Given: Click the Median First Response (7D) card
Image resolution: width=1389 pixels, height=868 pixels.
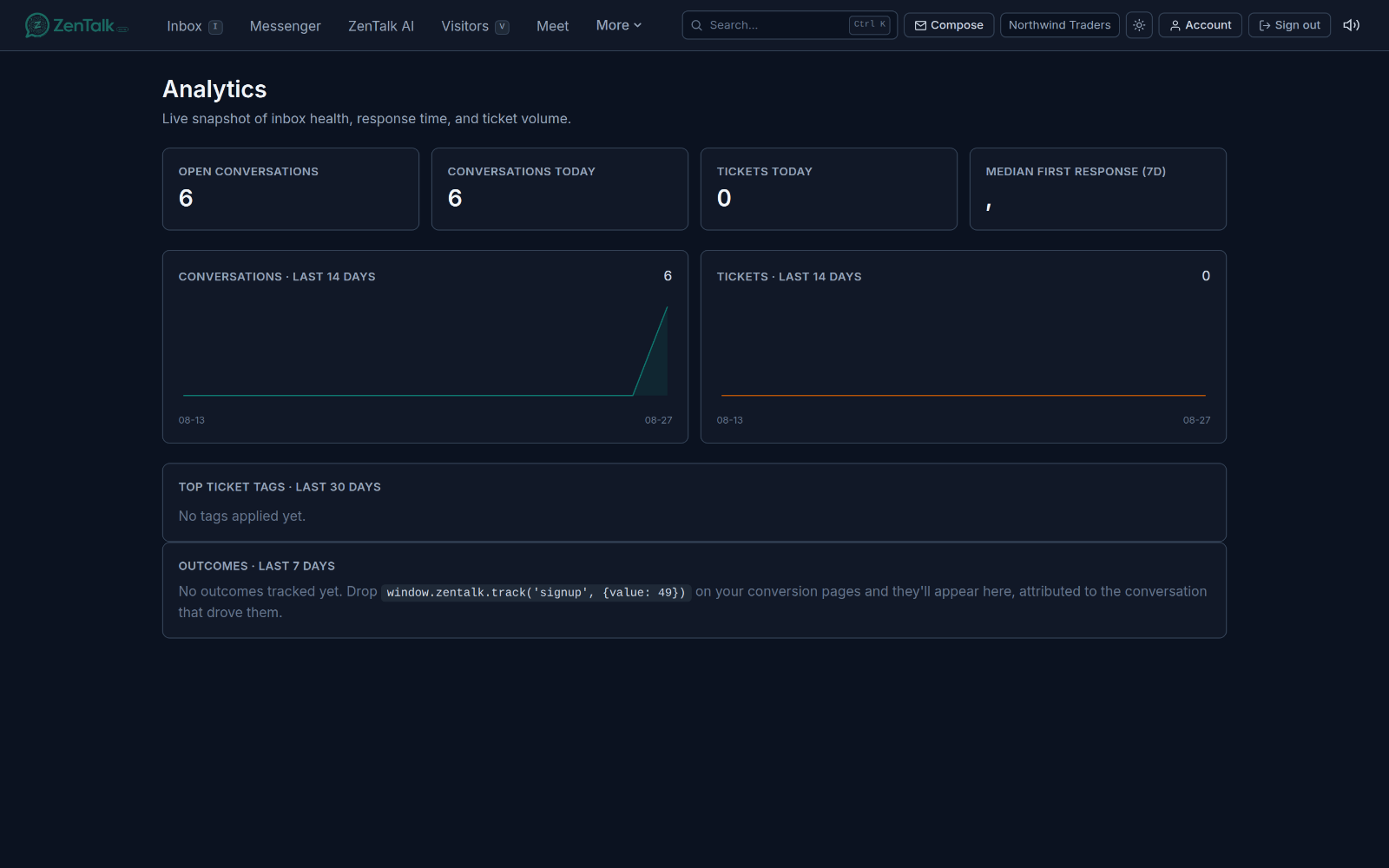Looking at the screenshot, I should coord(1098,189).
